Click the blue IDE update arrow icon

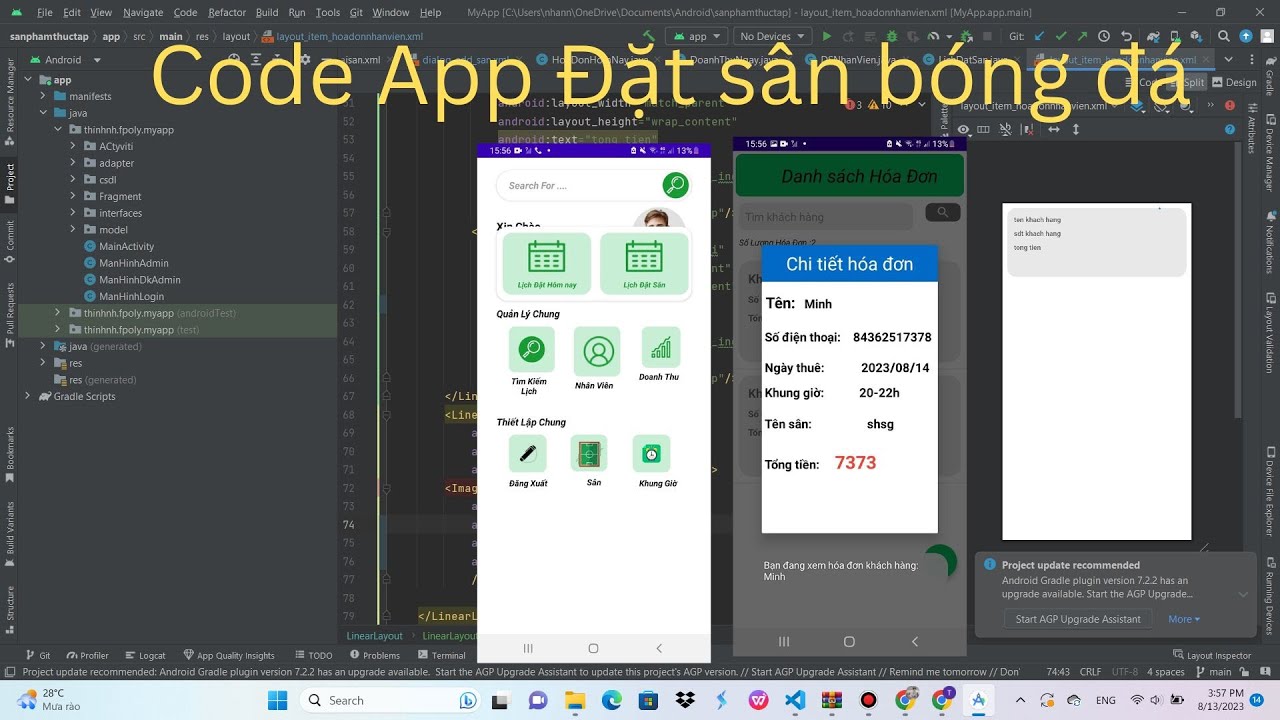pos(1245,36)
